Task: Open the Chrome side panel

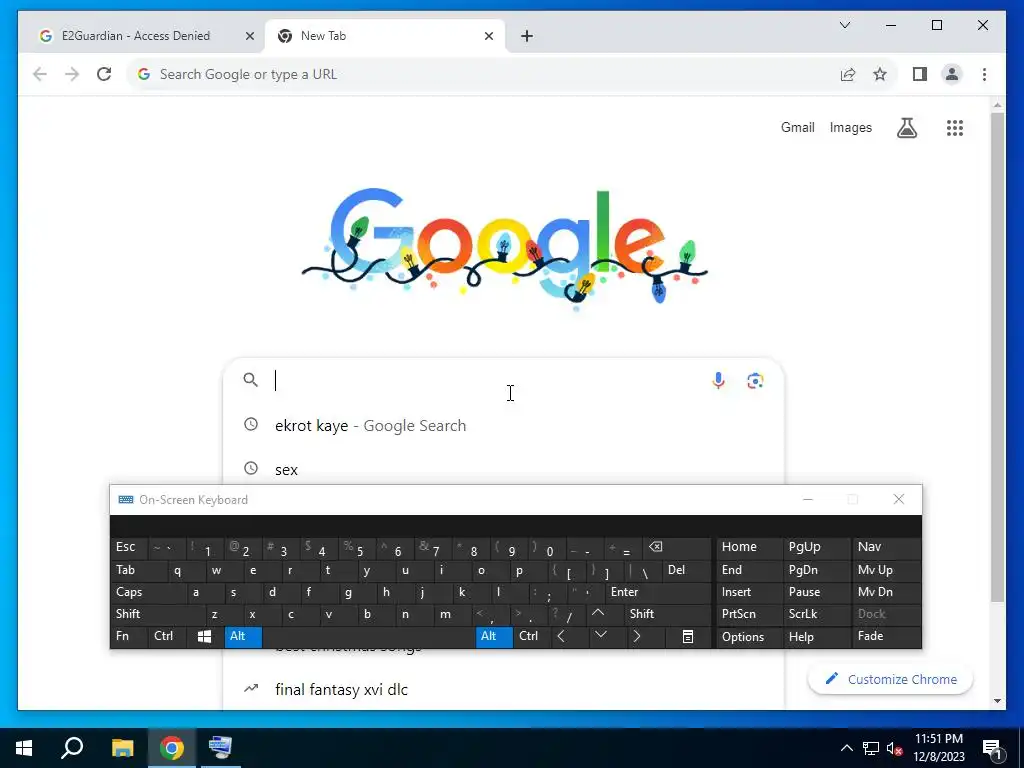Action: (920, 74)
